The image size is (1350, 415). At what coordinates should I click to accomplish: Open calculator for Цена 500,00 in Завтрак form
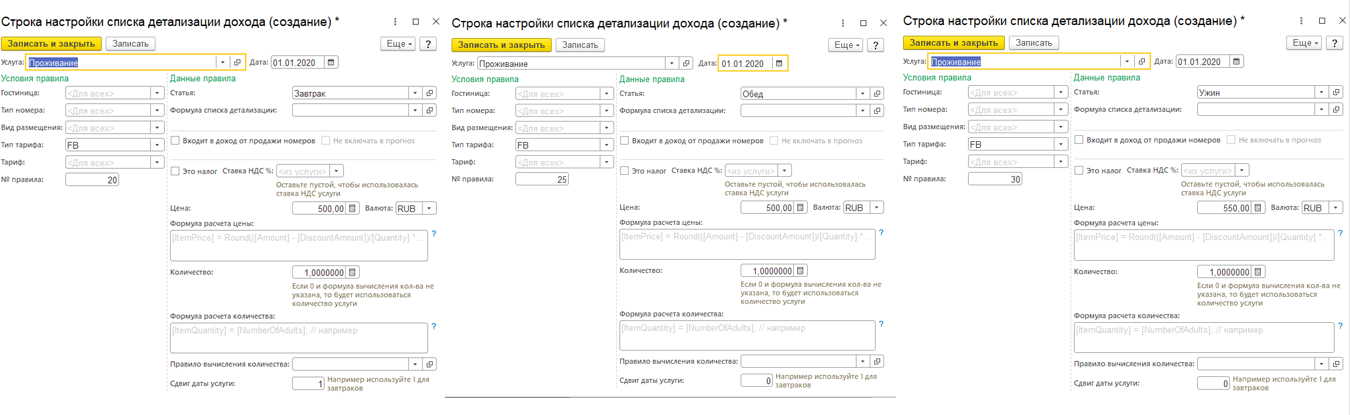(352, 209)
